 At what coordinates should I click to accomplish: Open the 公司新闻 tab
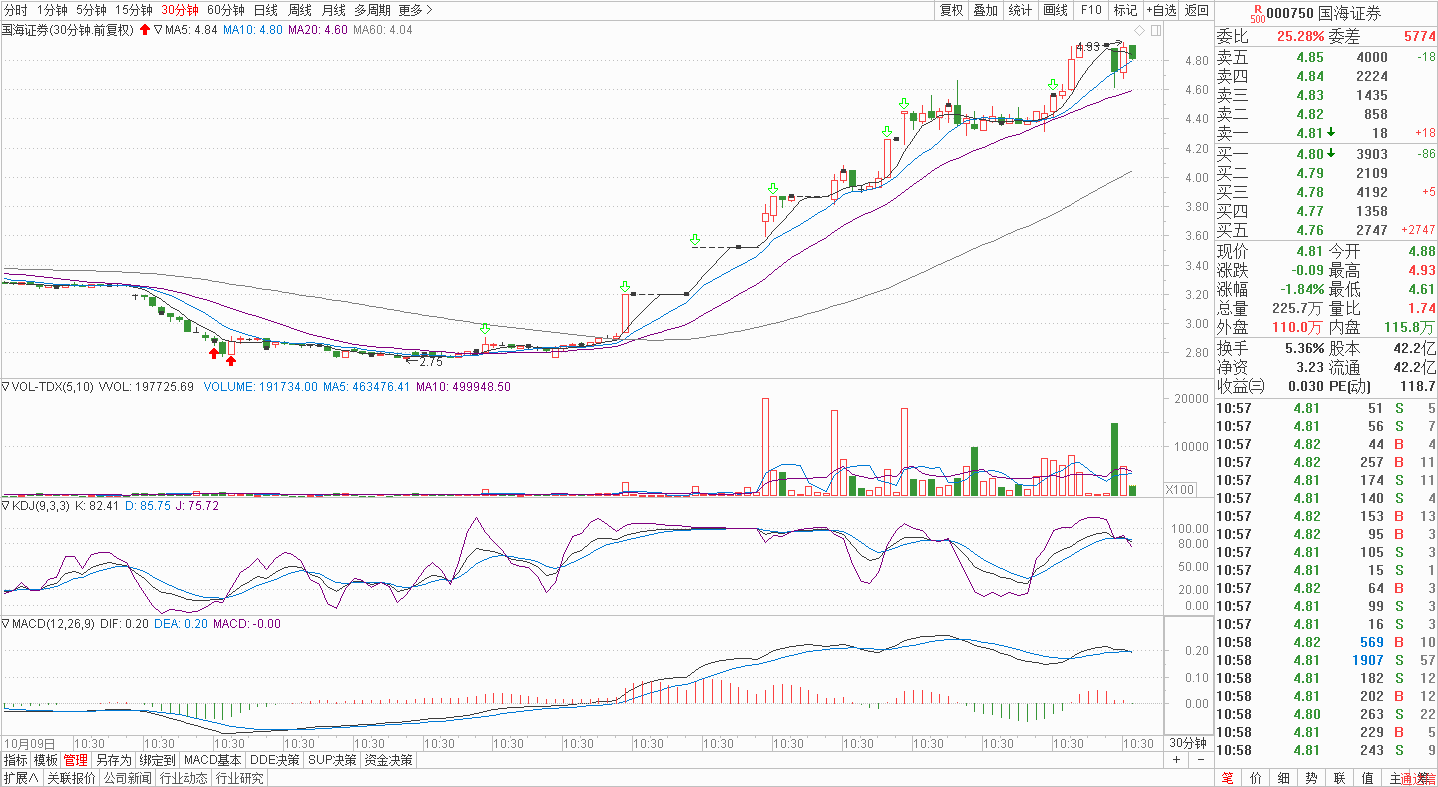[x=127, y=778]
